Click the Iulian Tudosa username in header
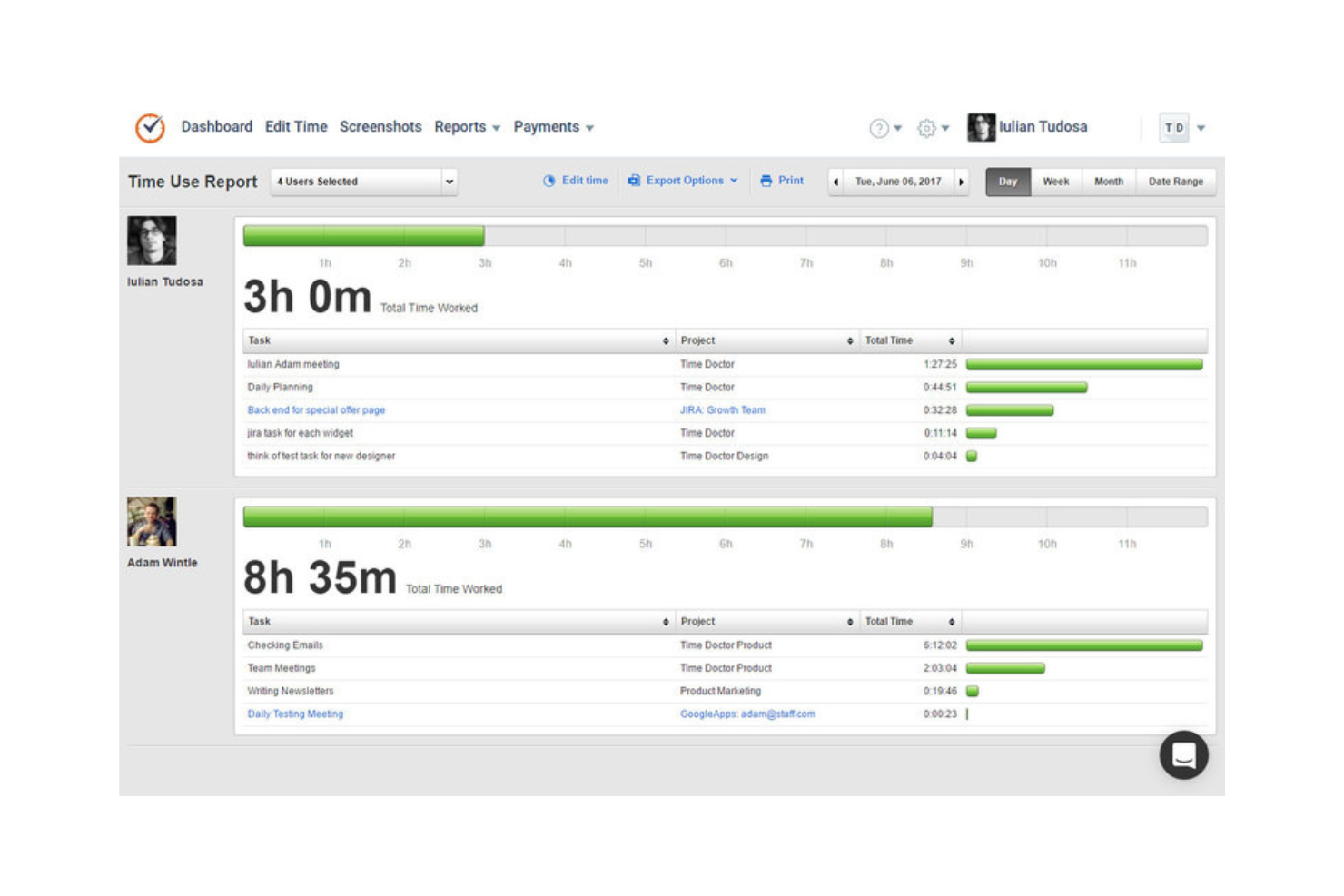The image size is (1344, 896). pyautogui.click(x=1043, y=127)
